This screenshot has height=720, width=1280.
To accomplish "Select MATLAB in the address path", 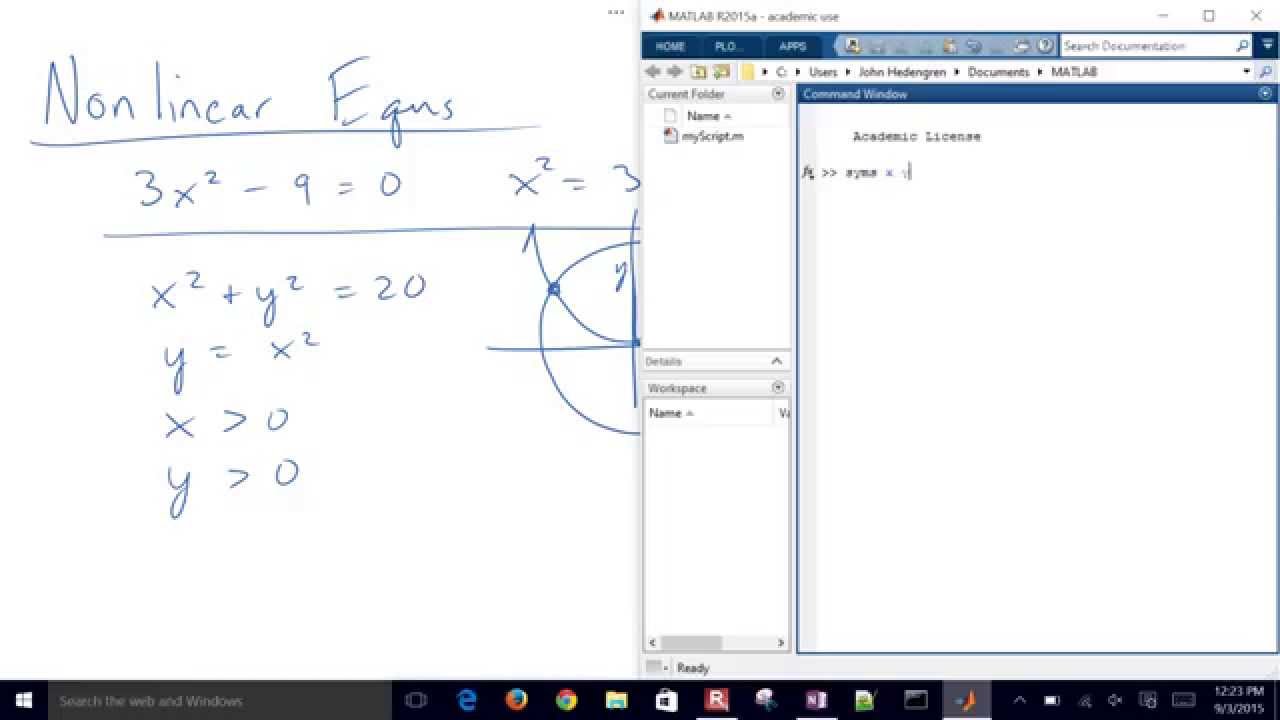I will click(x=1074, y=72).
